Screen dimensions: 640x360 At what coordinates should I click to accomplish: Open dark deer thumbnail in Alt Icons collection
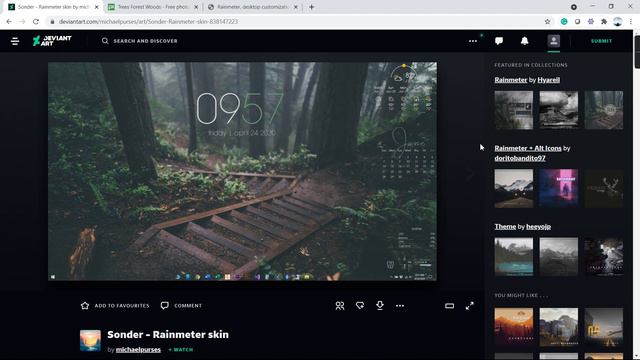(604, 188)
